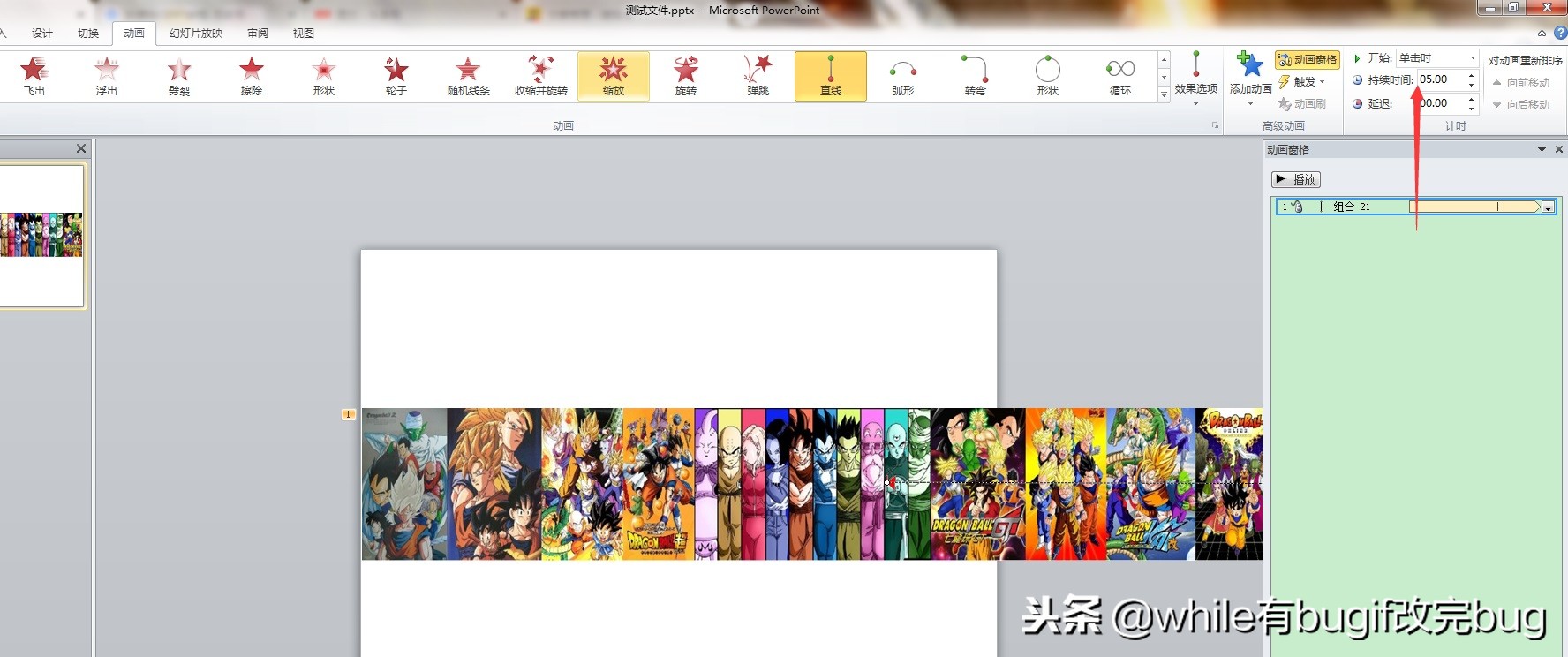
Task: Select the 劈裂 animation effect
Action: coord(179,76)
